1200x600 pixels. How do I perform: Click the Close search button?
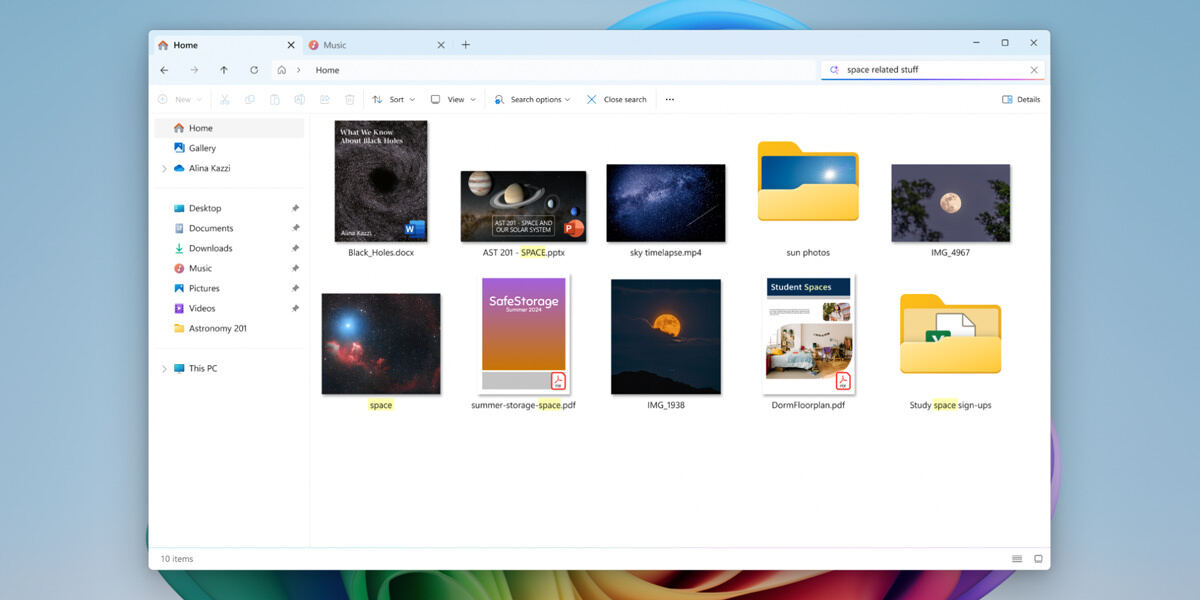tap(616, 99)
